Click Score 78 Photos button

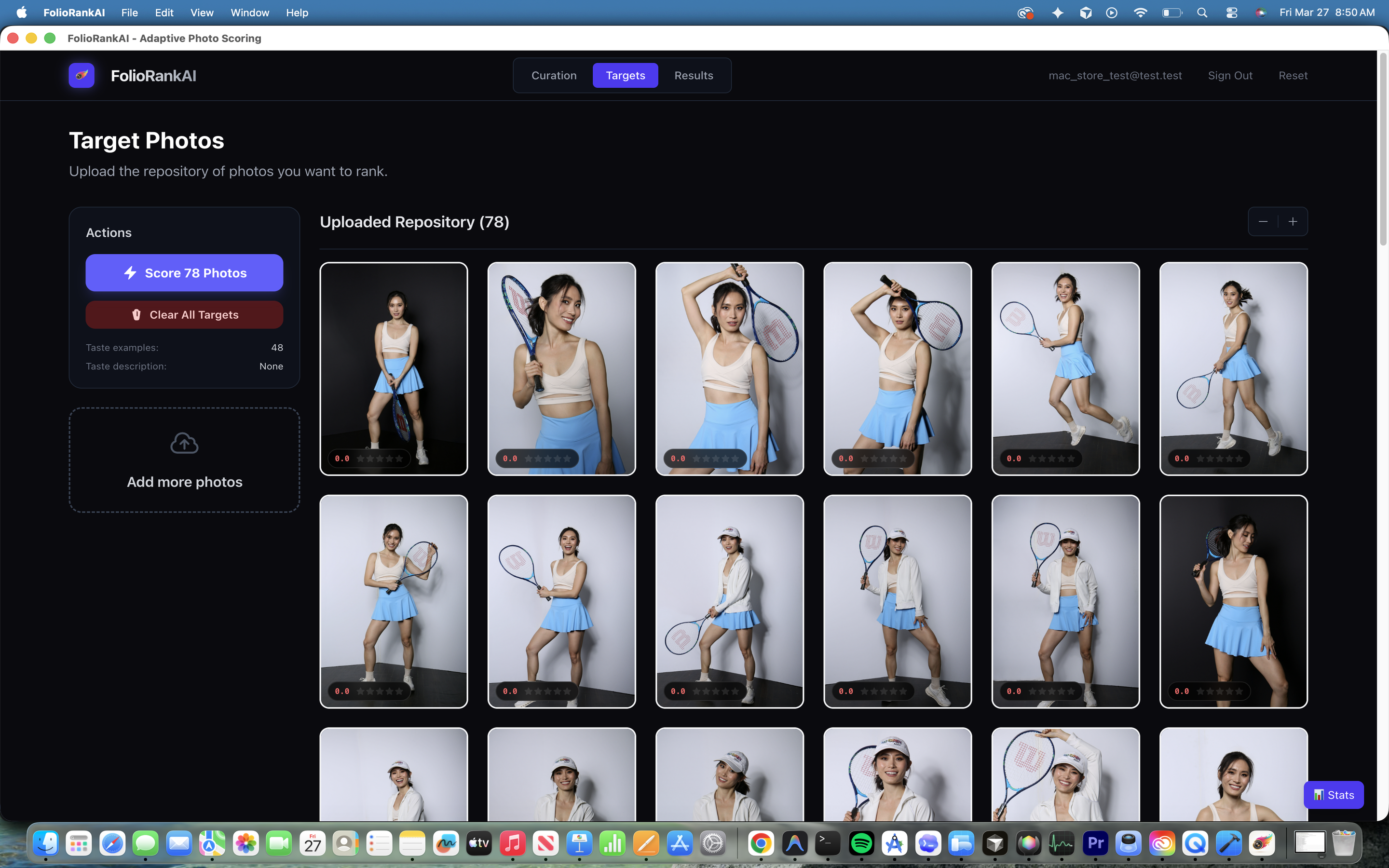(184, 272)
